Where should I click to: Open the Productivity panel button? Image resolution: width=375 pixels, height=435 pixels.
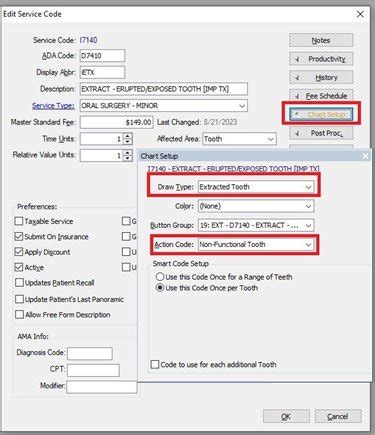coord(321,59)
